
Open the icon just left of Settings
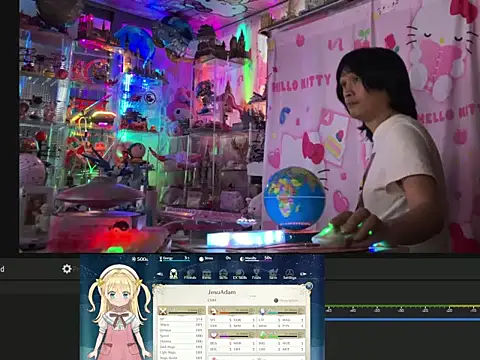(273, 274)
